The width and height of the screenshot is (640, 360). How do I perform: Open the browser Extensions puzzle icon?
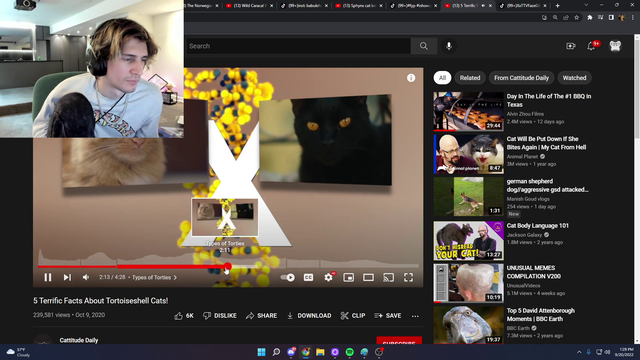pos(589,18)
